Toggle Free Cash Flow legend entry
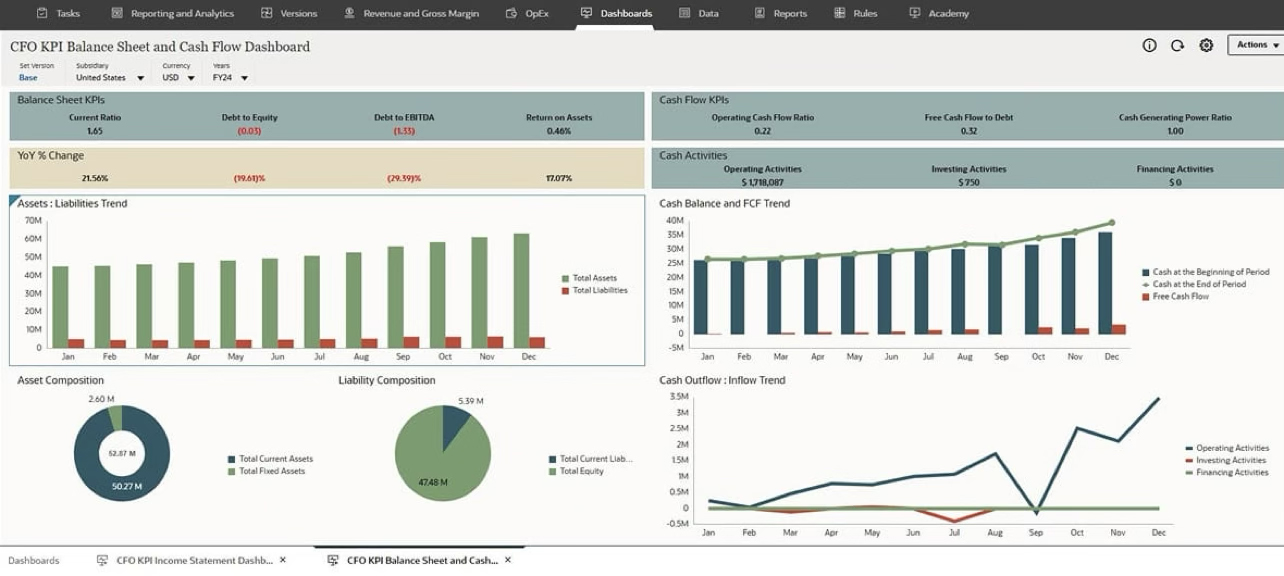 [1180, 297]
